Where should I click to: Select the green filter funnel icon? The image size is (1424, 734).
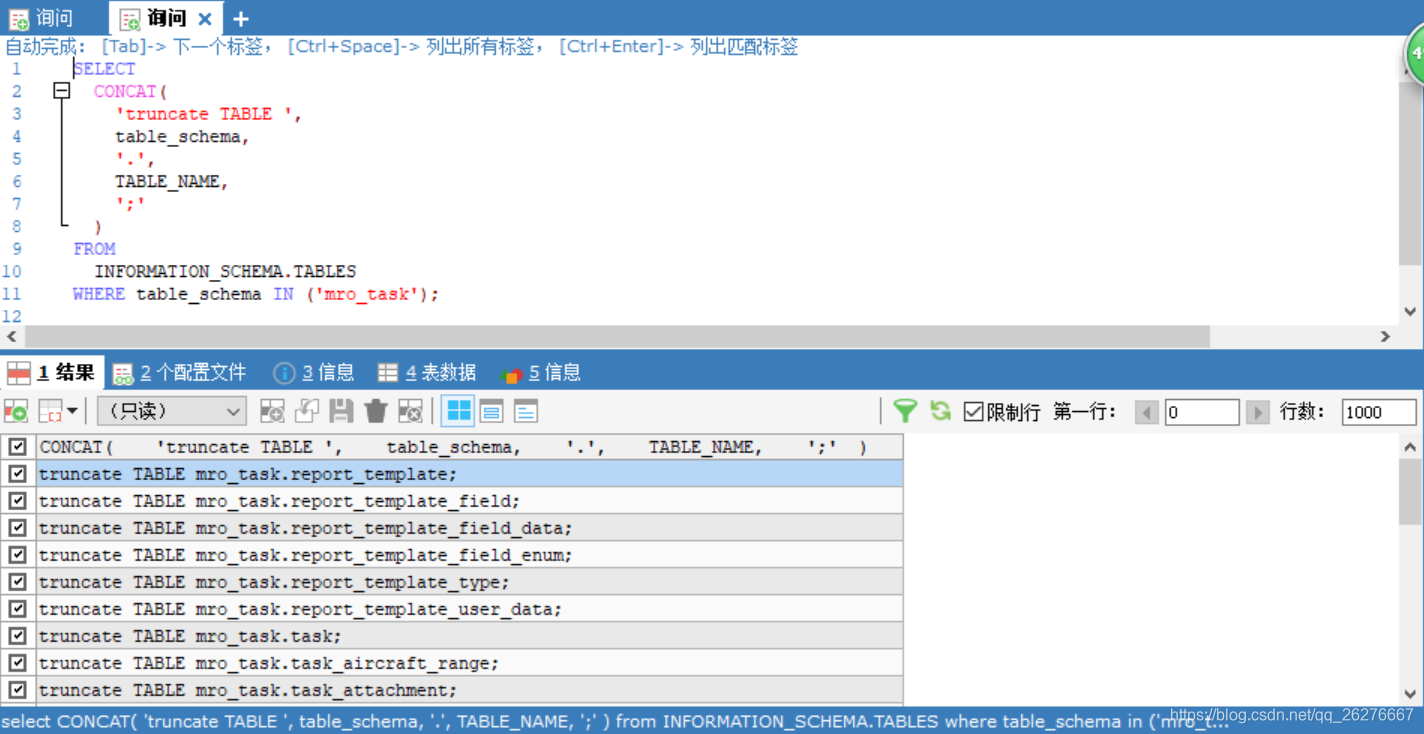coord(905,410)
